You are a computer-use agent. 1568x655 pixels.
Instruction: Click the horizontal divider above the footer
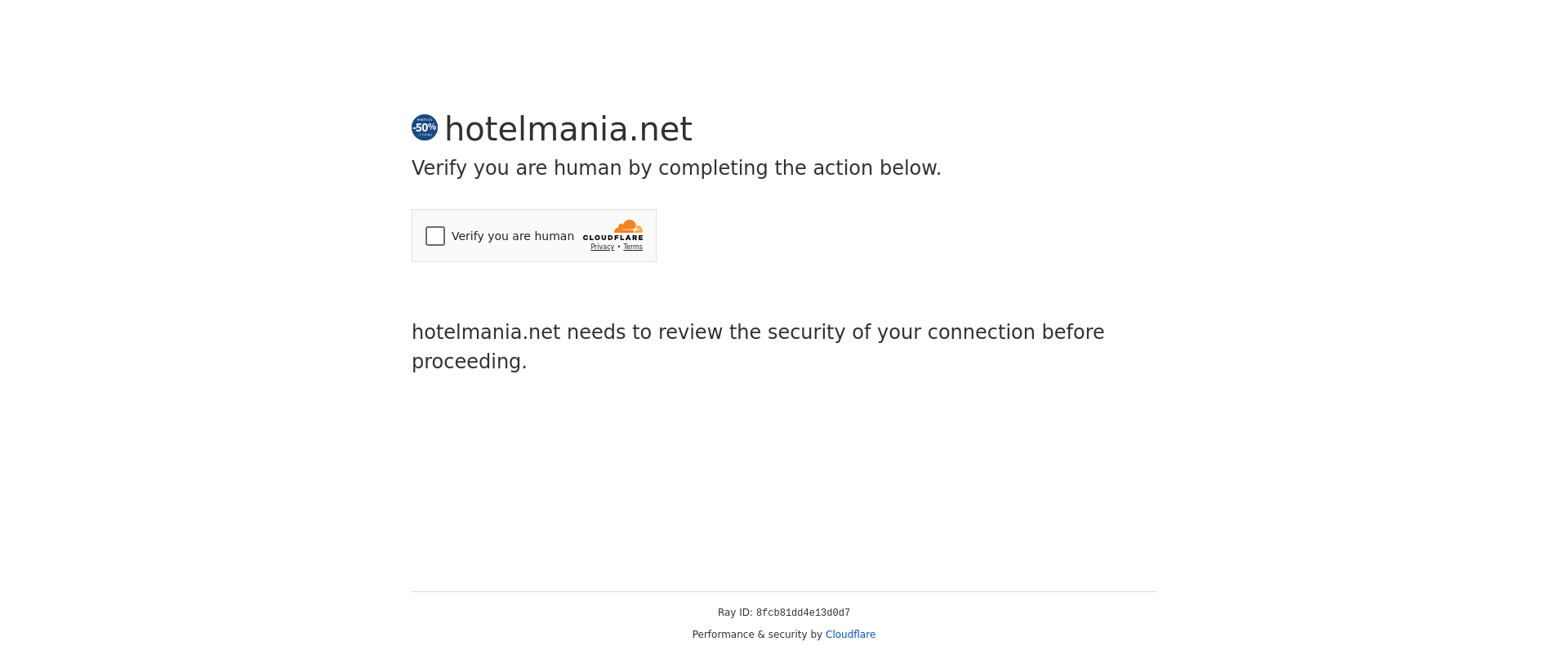click(784, 591)
